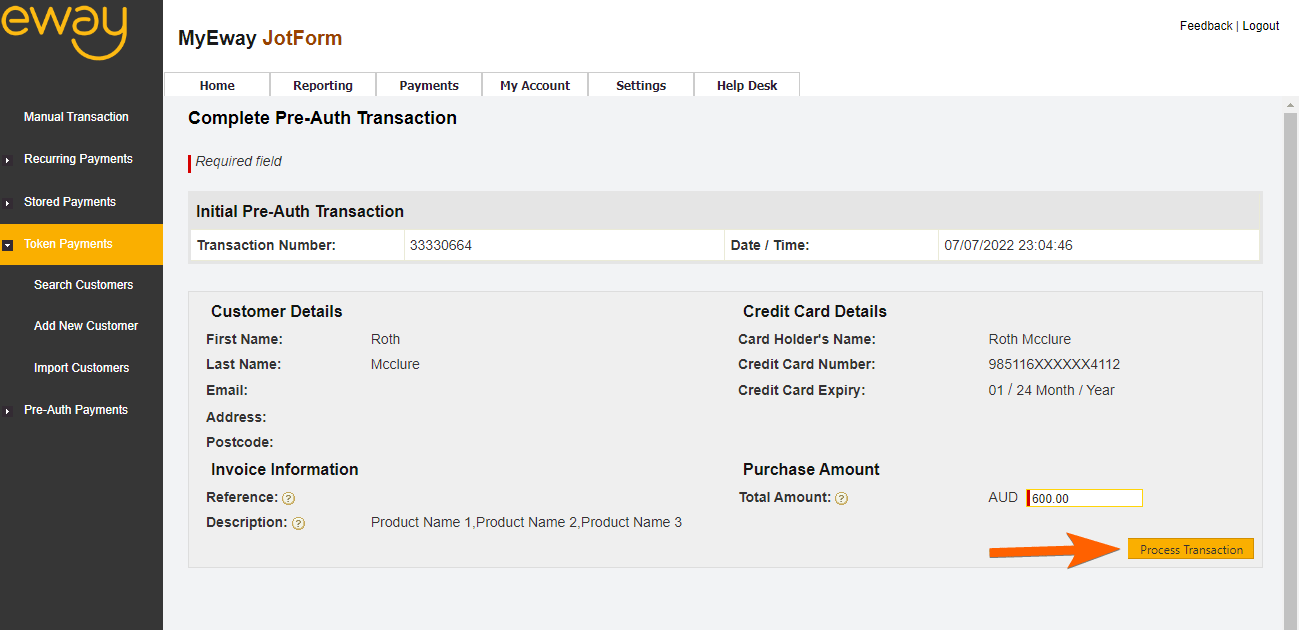Open the Help Desk tab
1299x630 pixels.
[x=747, y=85]
